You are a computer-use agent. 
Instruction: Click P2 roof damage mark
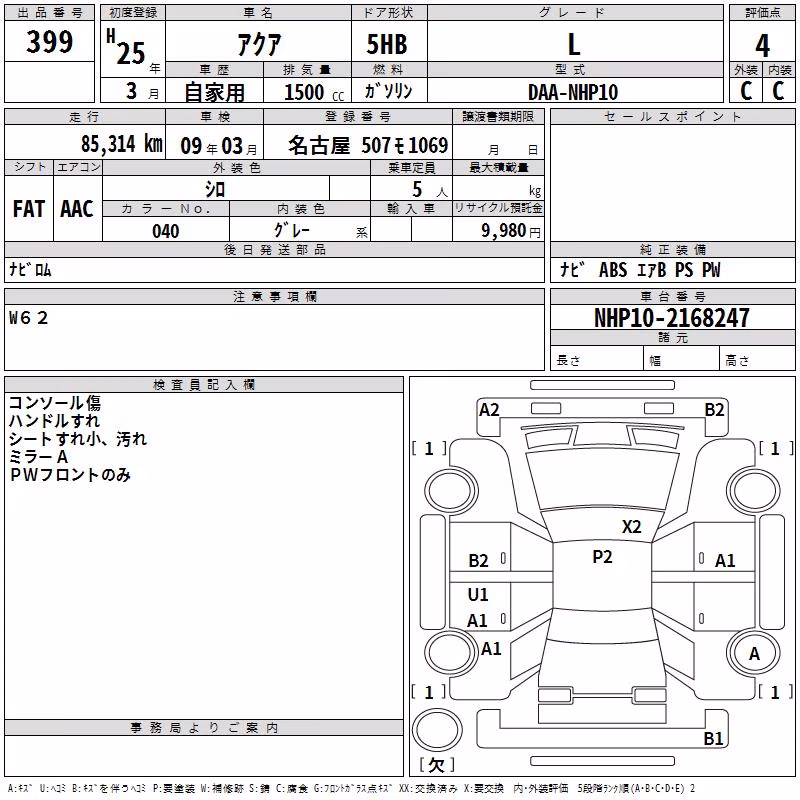click(x=602, y=557)
